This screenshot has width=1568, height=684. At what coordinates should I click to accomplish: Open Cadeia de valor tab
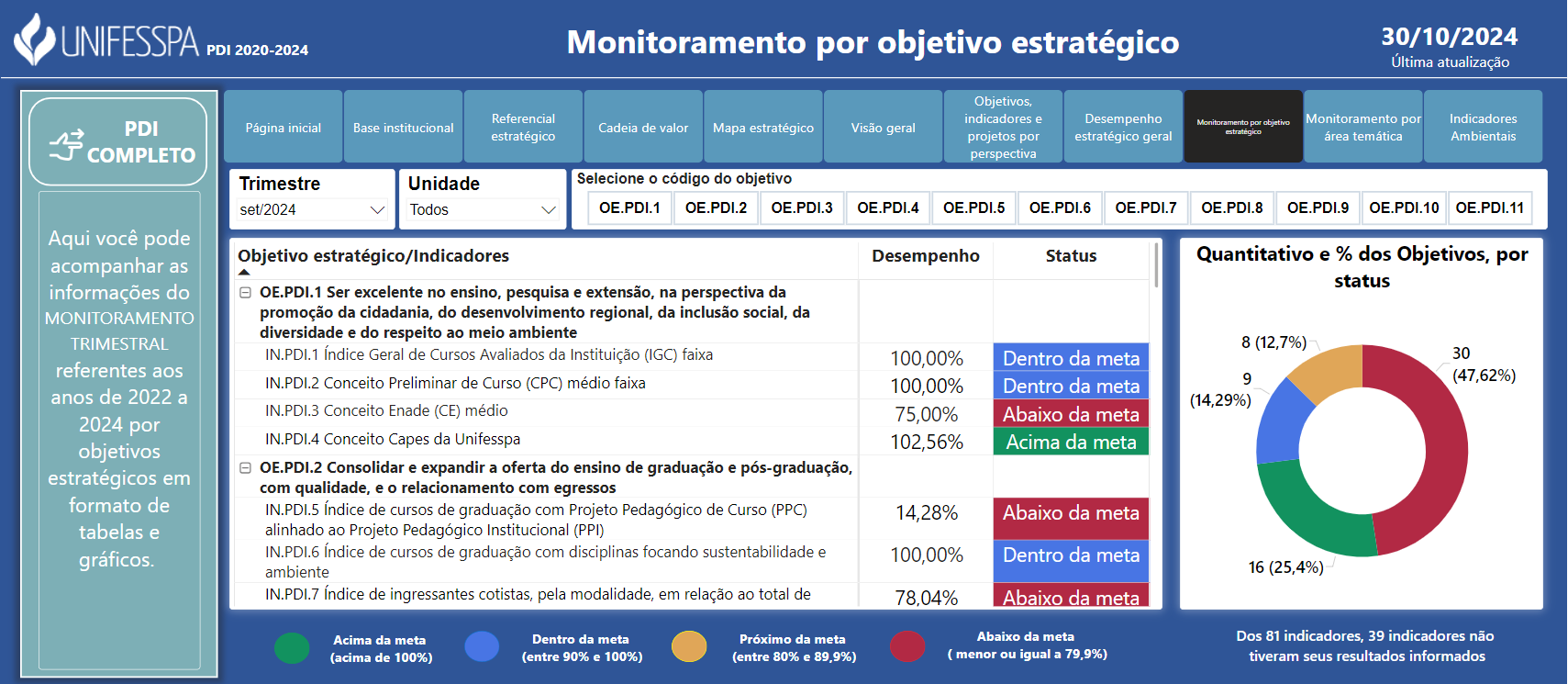point(643,127)
